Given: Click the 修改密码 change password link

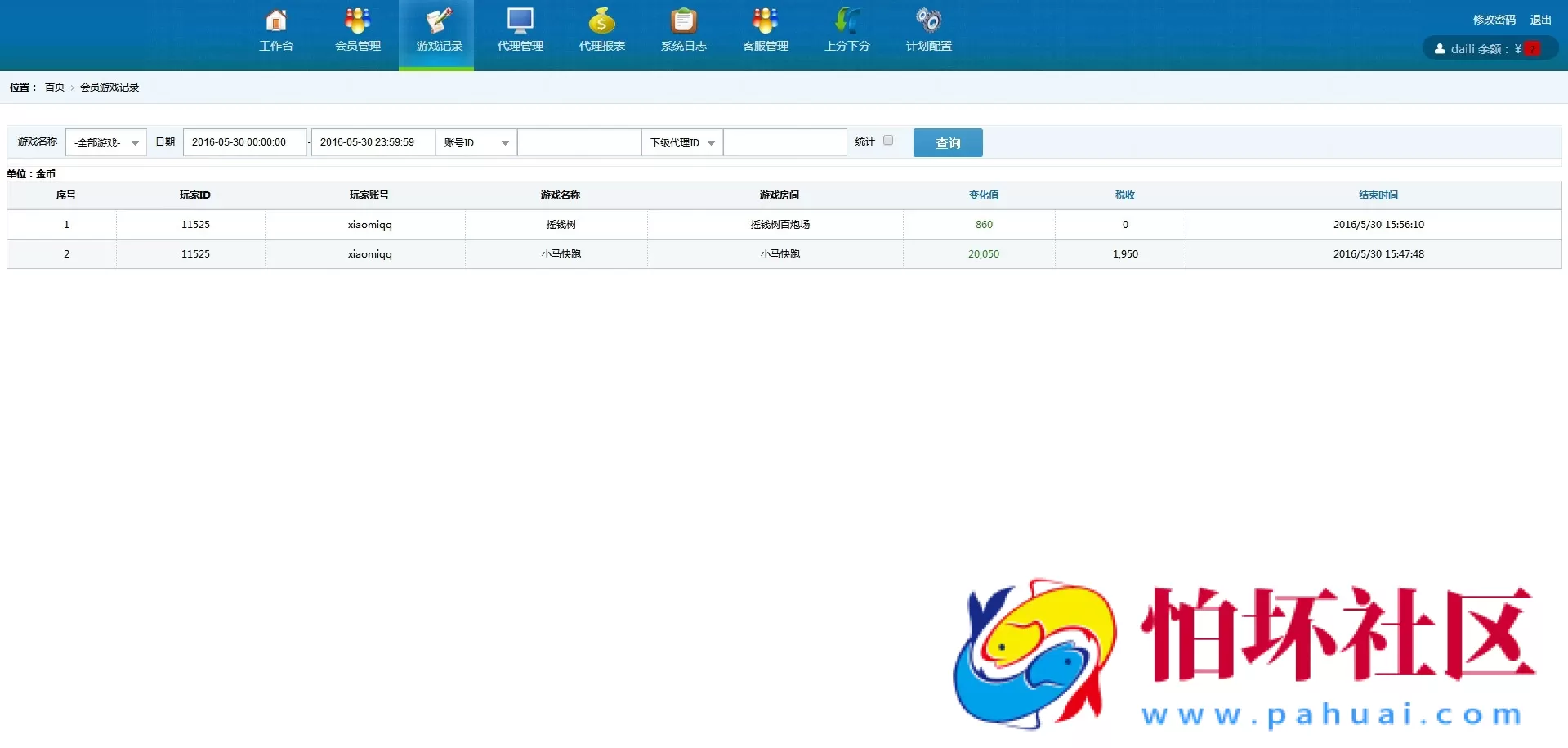Looking at the screenshot, I should pyautogui.click(x=1493, y=19).
